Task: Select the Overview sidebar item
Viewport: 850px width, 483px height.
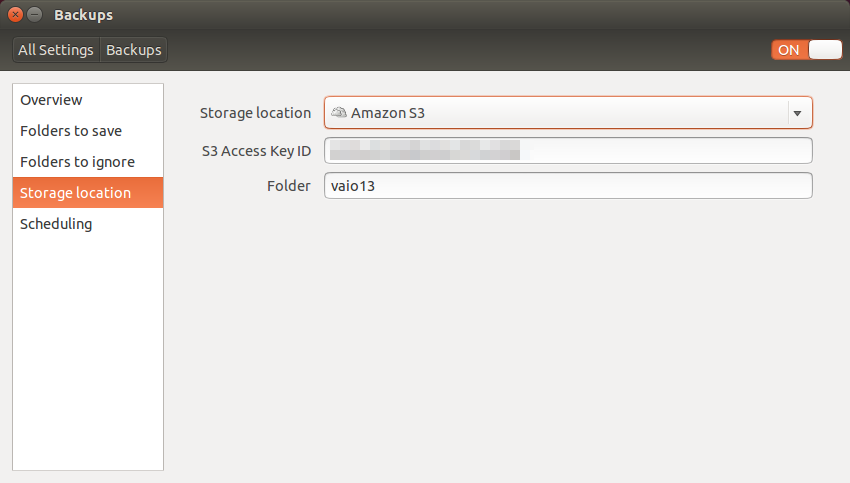Action: pos(88,100)
